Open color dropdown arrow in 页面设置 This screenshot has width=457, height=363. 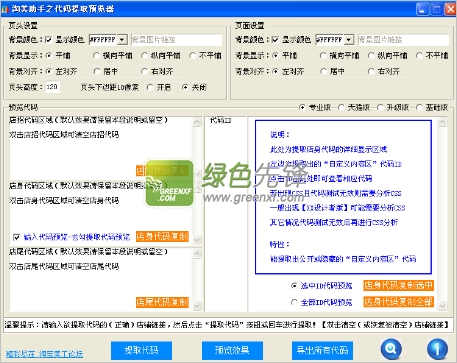tap(349, 40)
